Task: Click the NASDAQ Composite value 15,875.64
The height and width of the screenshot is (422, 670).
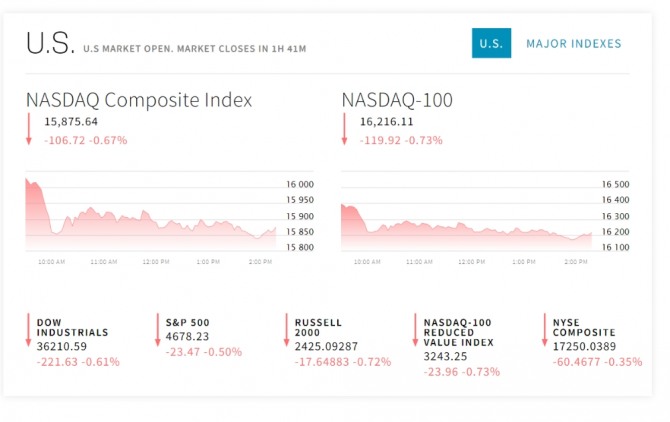Action: tap(71, 122)
